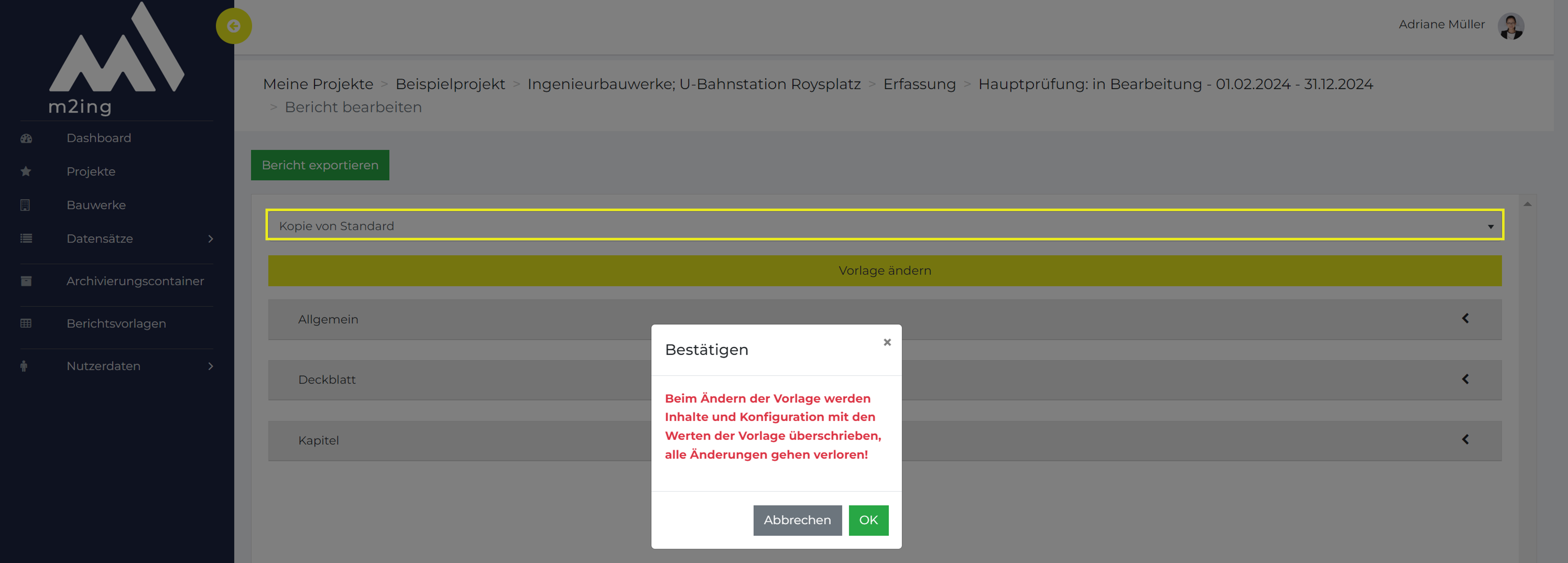The height and width of the screenshot is (563, 1568).
Task: Follow Beispielprojekt breadcrumb link
Action: pos(450,84)
